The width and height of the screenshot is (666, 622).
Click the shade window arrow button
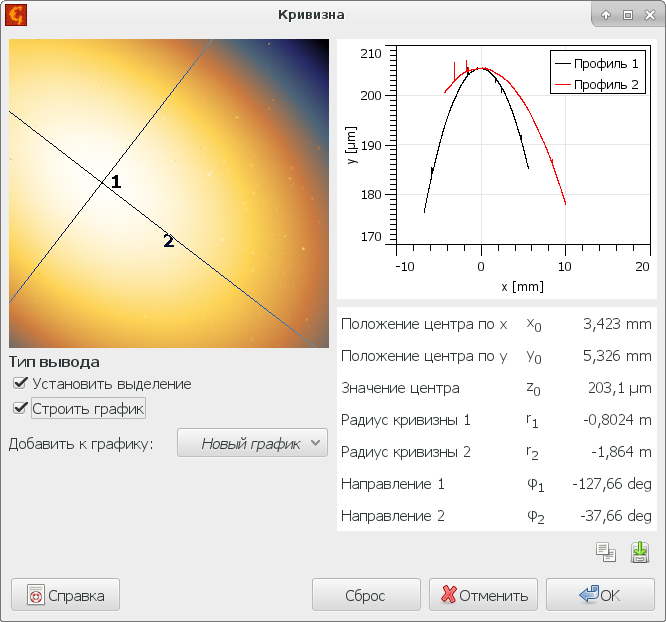606,15
